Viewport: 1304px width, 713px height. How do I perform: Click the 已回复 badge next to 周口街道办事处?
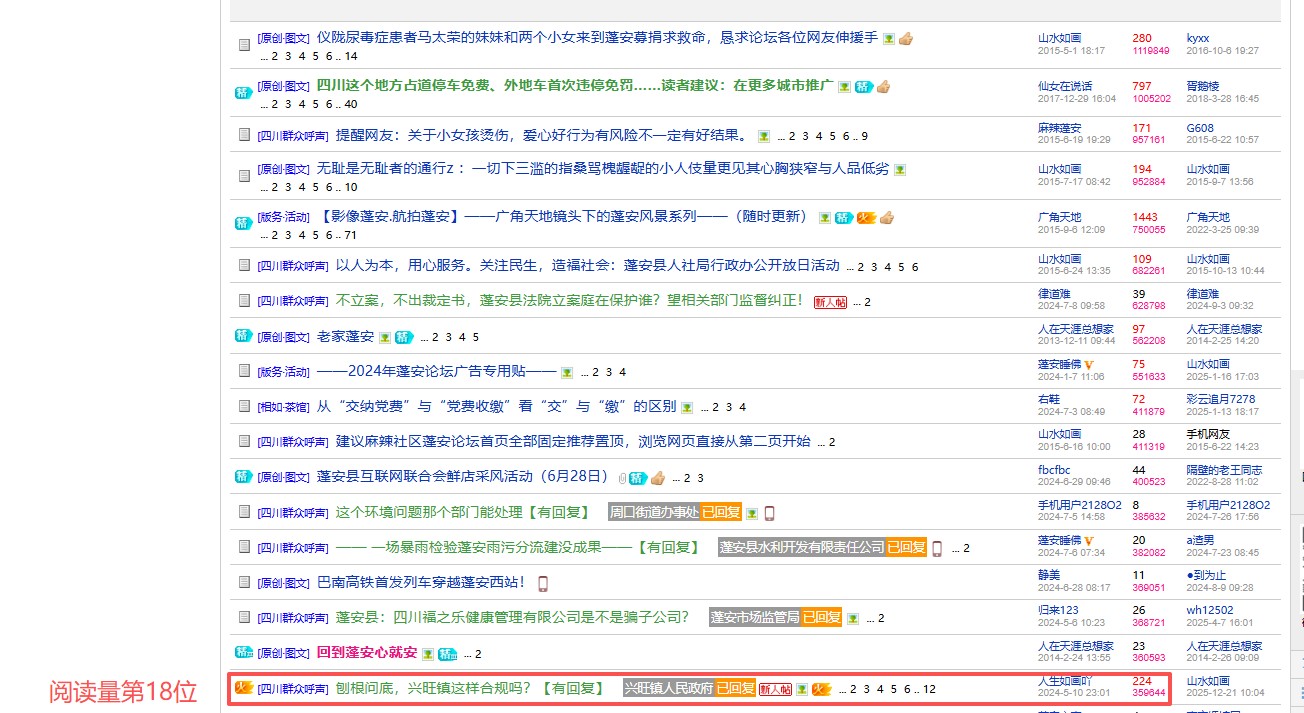pos(720,513)
